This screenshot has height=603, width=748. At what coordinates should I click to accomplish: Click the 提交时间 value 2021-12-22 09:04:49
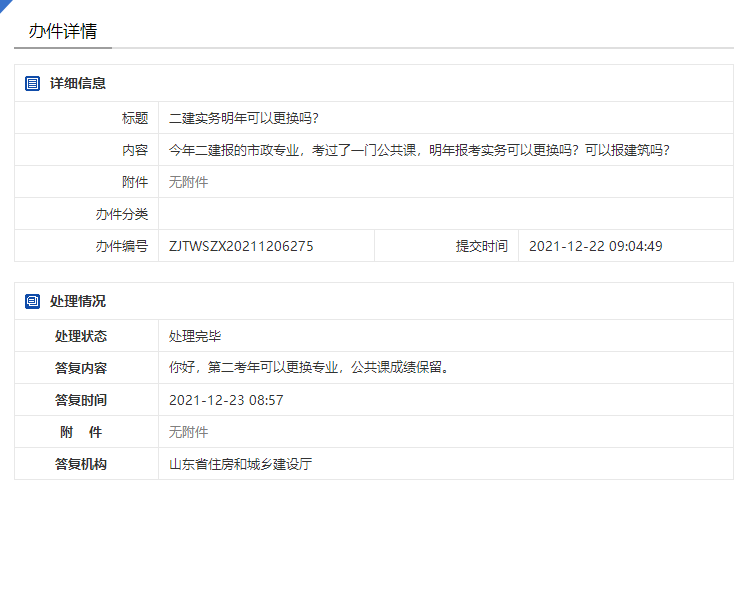point(595,246)
